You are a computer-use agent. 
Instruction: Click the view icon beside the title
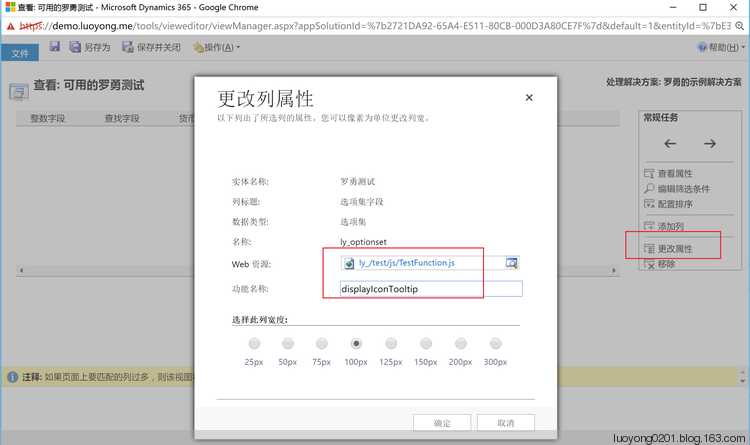[x=19, y=91]
